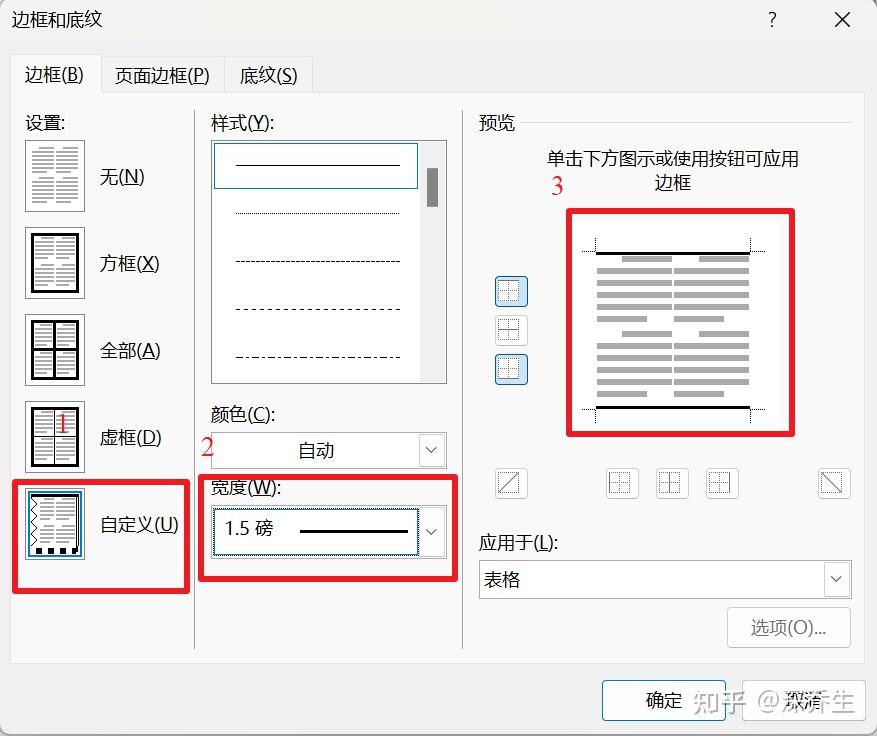Switch to the 底纹(S) tab
The height and width of the screenshot is (736, 877).
tap(268, 75)
